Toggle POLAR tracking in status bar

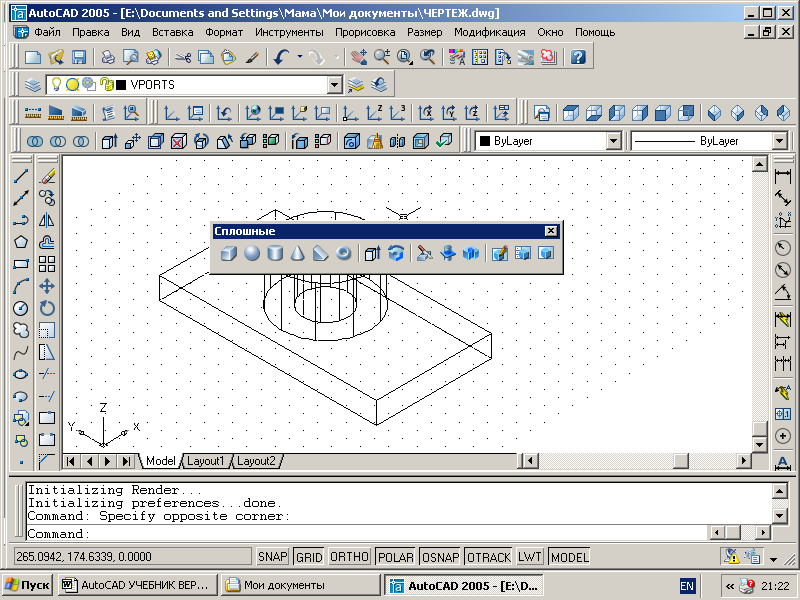pyautogui.click(x=395, y=557)
